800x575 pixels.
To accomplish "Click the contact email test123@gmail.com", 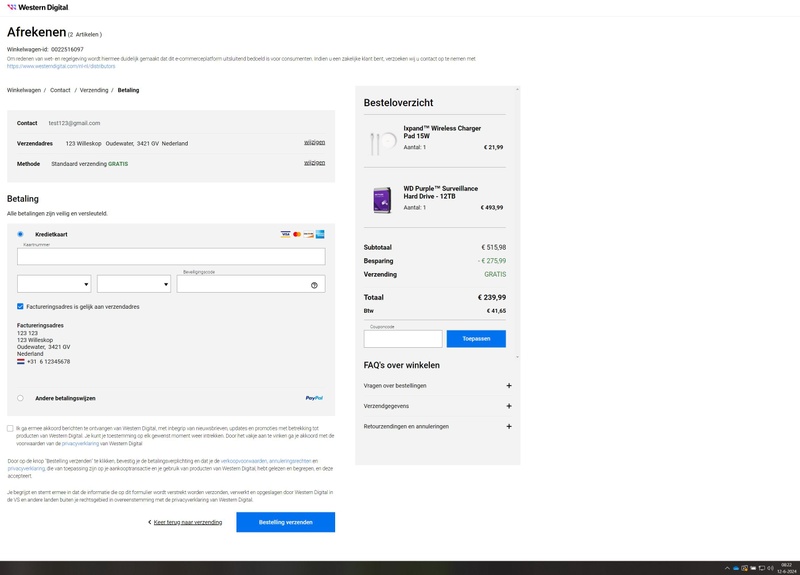I will click(x=74, y=123).
